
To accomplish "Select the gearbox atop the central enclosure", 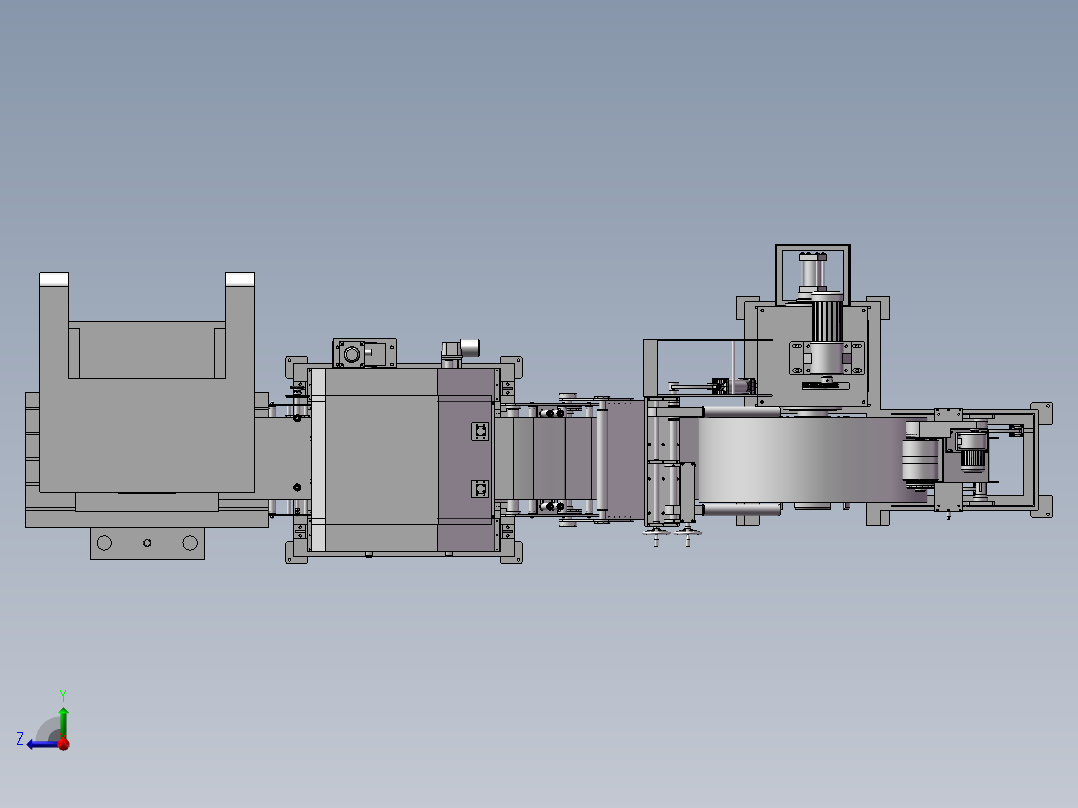I will point(364,353).
